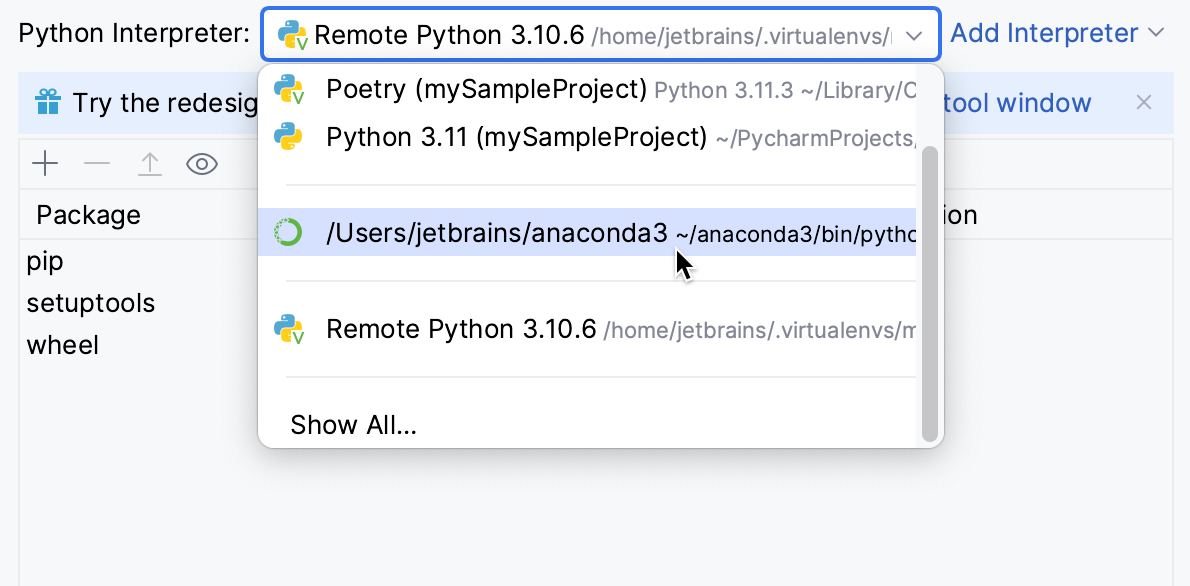1190x586 pixels.
Task: Select the pip package row
Action: click(x=45, y=261)
